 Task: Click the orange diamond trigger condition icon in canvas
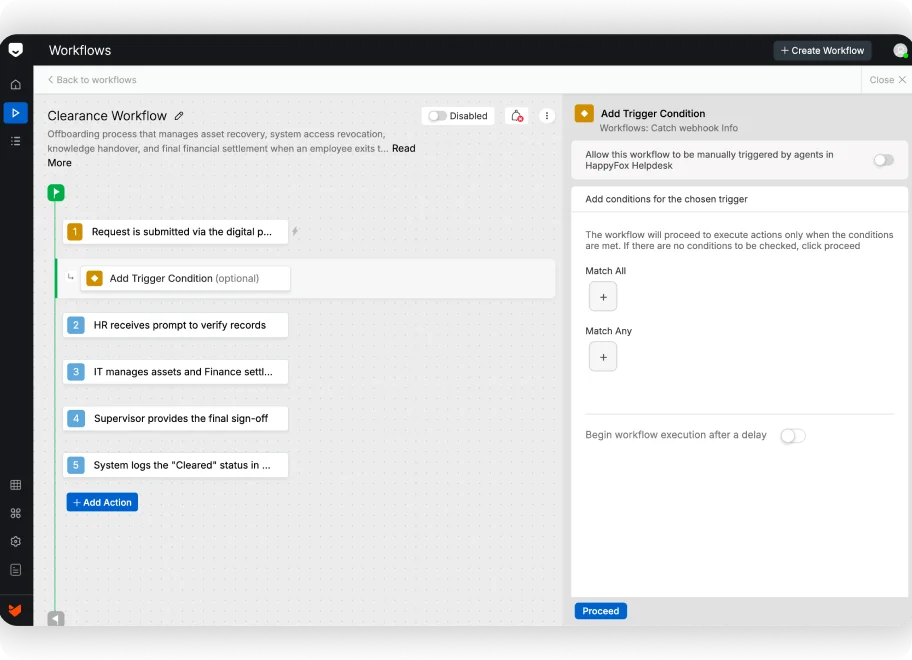pyautogui.click(x=94, y=279)
